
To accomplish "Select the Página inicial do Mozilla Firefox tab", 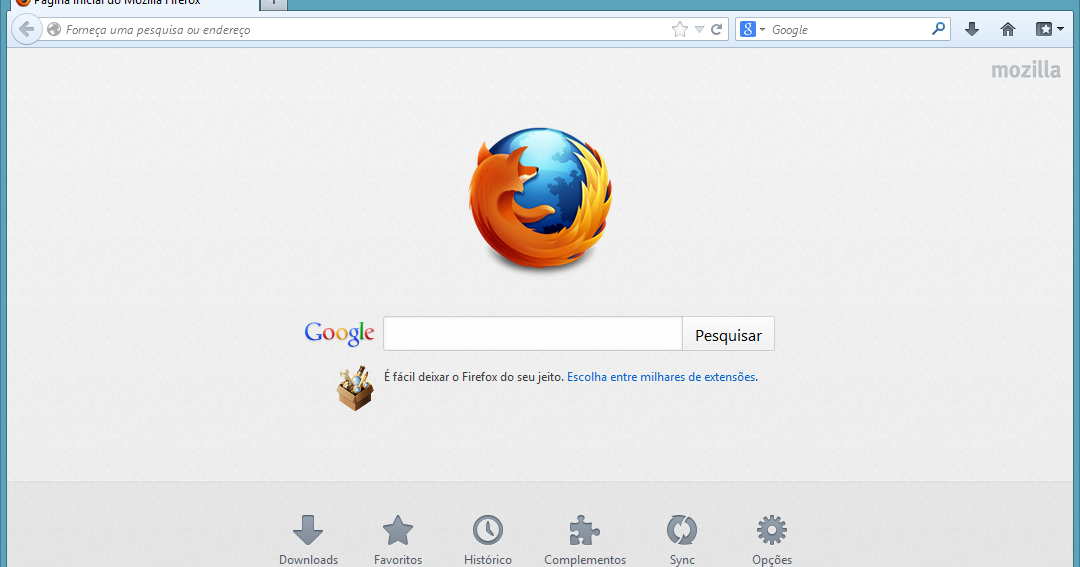I will [x=134, y=4].
